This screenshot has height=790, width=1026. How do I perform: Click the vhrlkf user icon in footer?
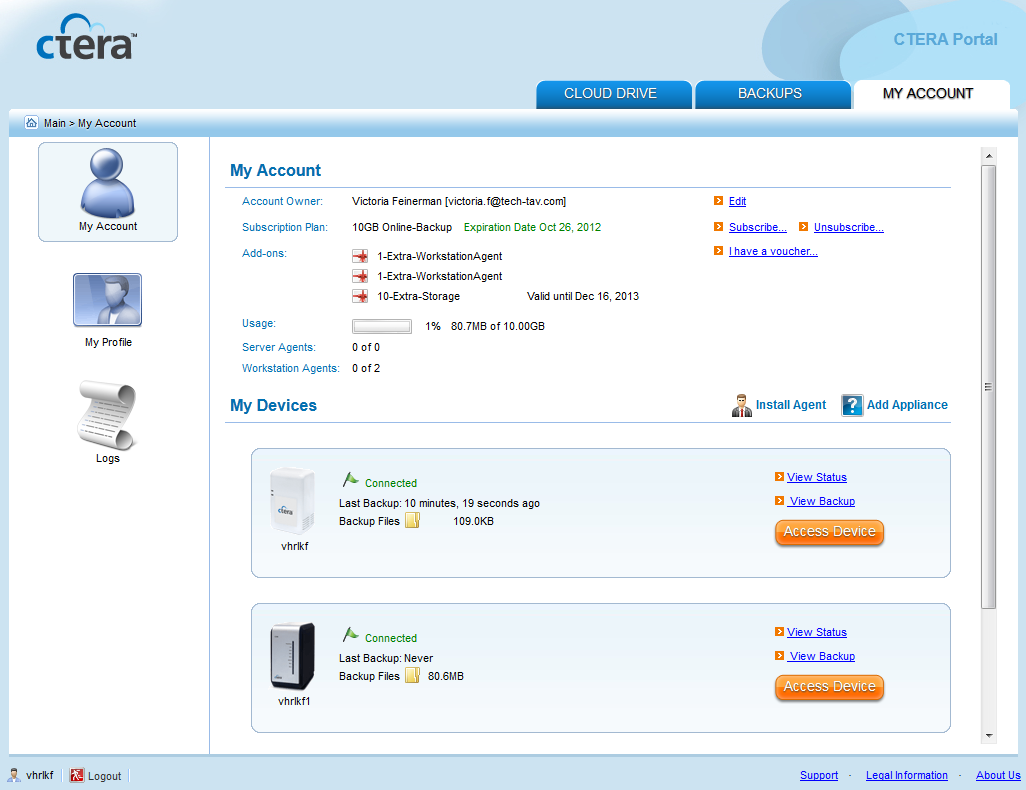click(14, 776)
